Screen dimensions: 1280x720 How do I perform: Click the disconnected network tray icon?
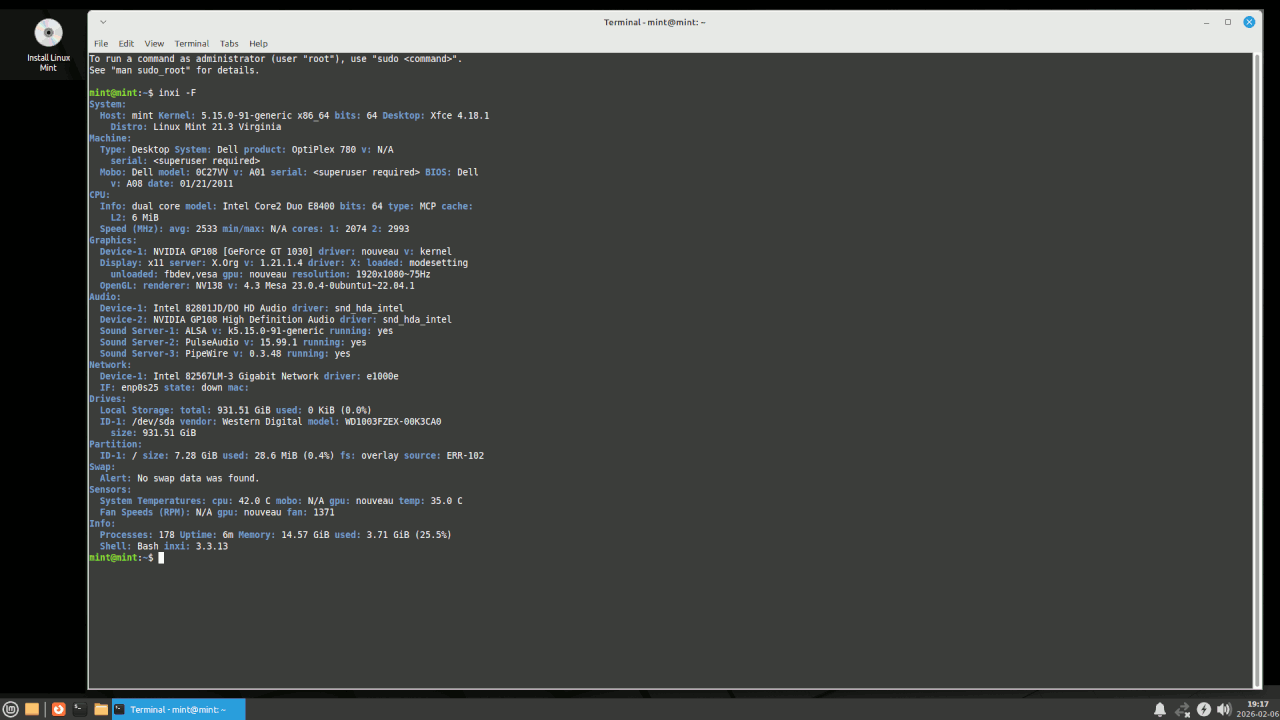click(1182, 709)
